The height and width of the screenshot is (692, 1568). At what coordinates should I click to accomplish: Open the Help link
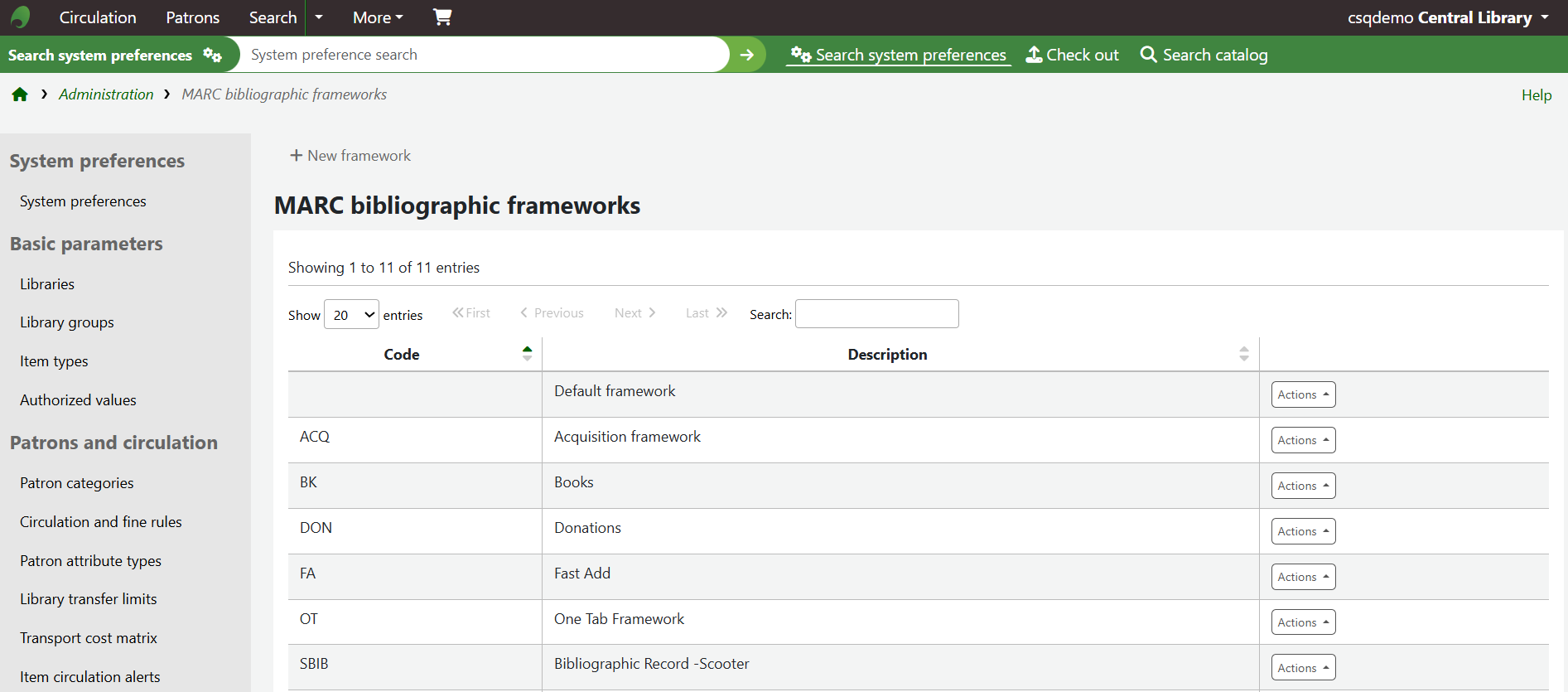(x=1536, y=95)
